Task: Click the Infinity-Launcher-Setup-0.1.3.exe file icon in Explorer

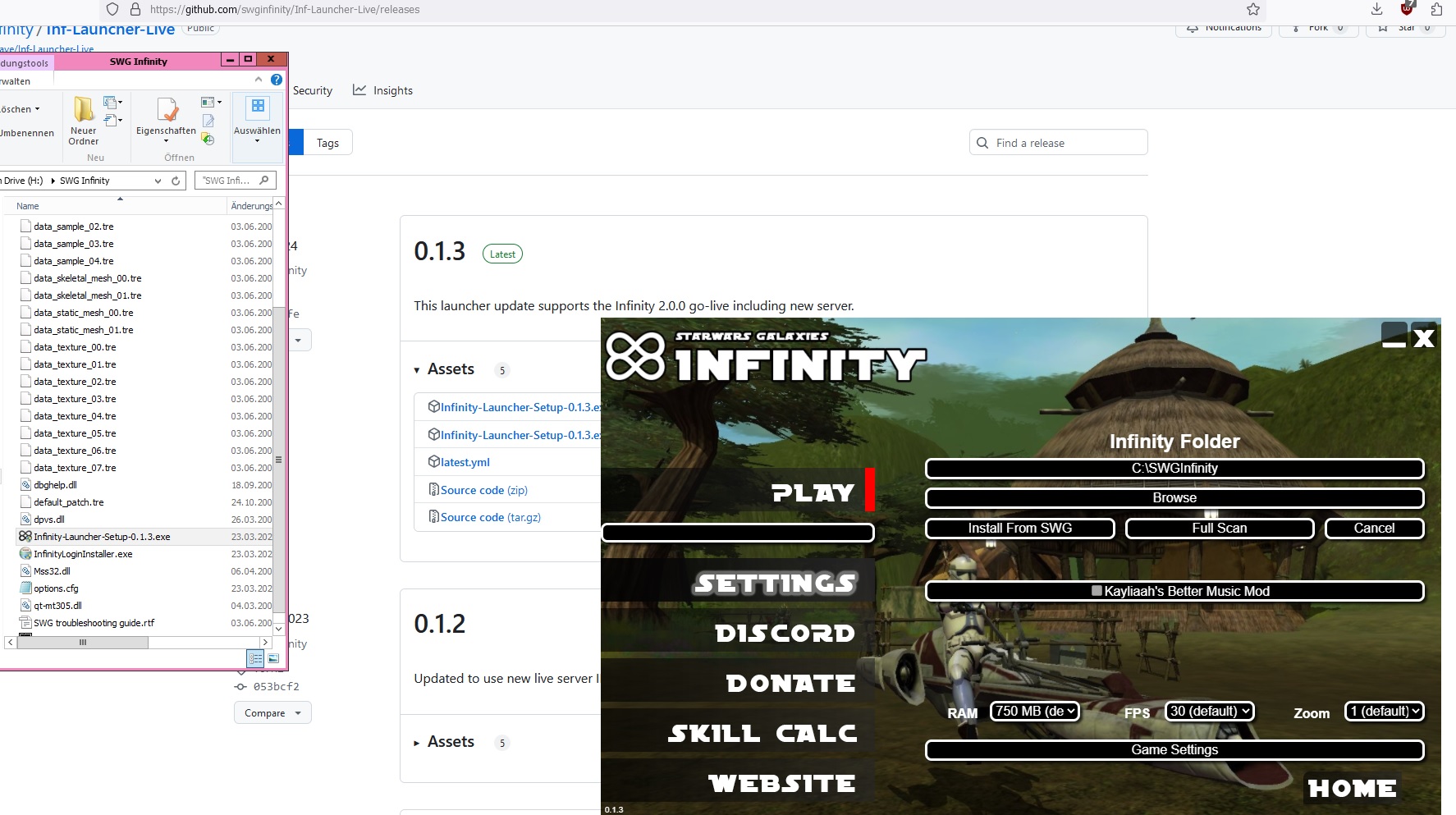Action: click(25, 537)
